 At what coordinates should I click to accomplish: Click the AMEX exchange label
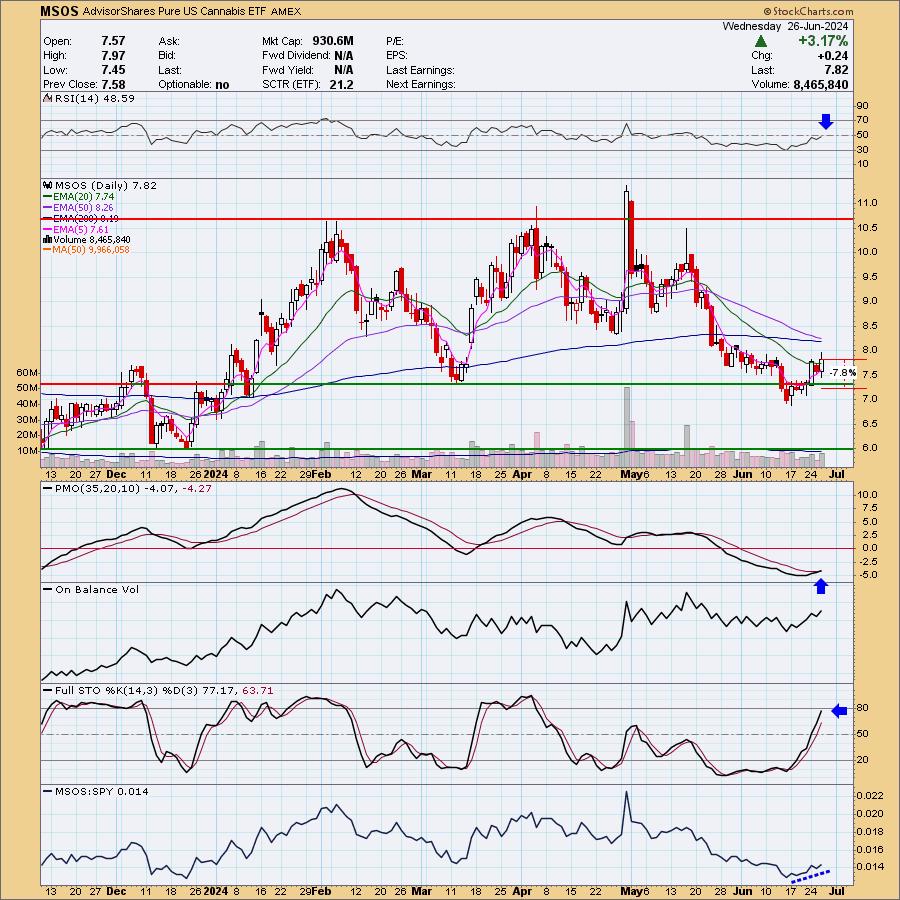pos(285,11)
